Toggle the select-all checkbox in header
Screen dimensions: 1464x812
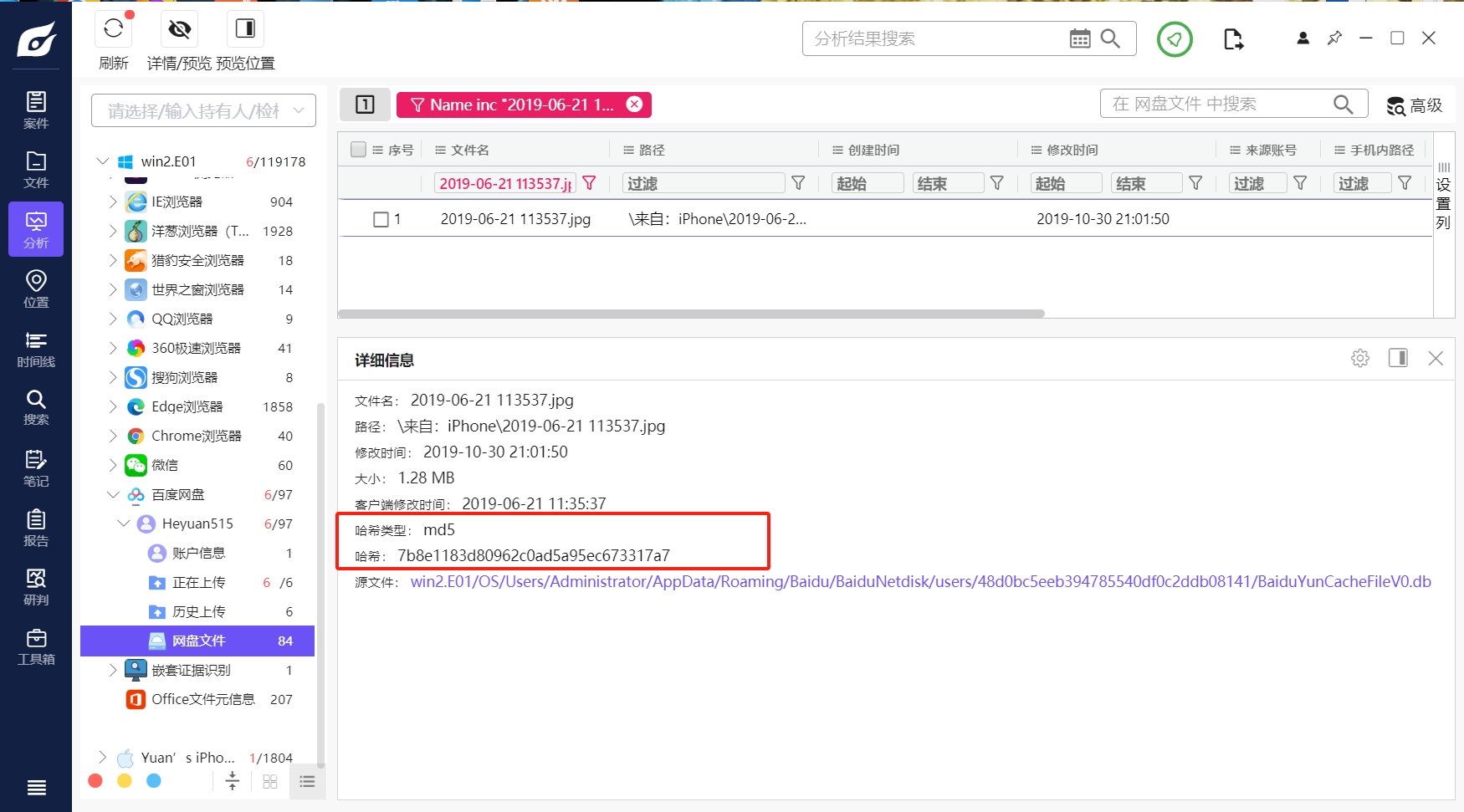pos(358,150)
